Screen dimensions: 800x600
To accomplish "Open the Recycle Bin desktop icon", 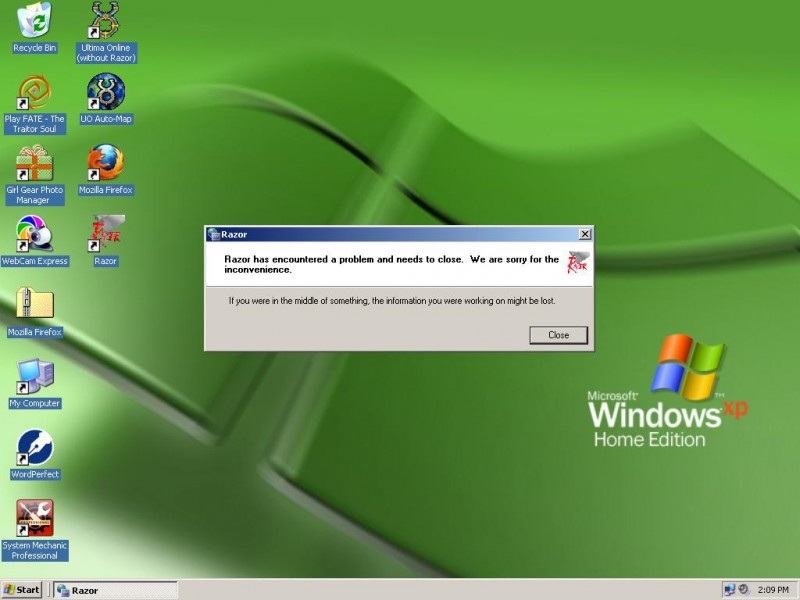I will (x=35, y=21).
